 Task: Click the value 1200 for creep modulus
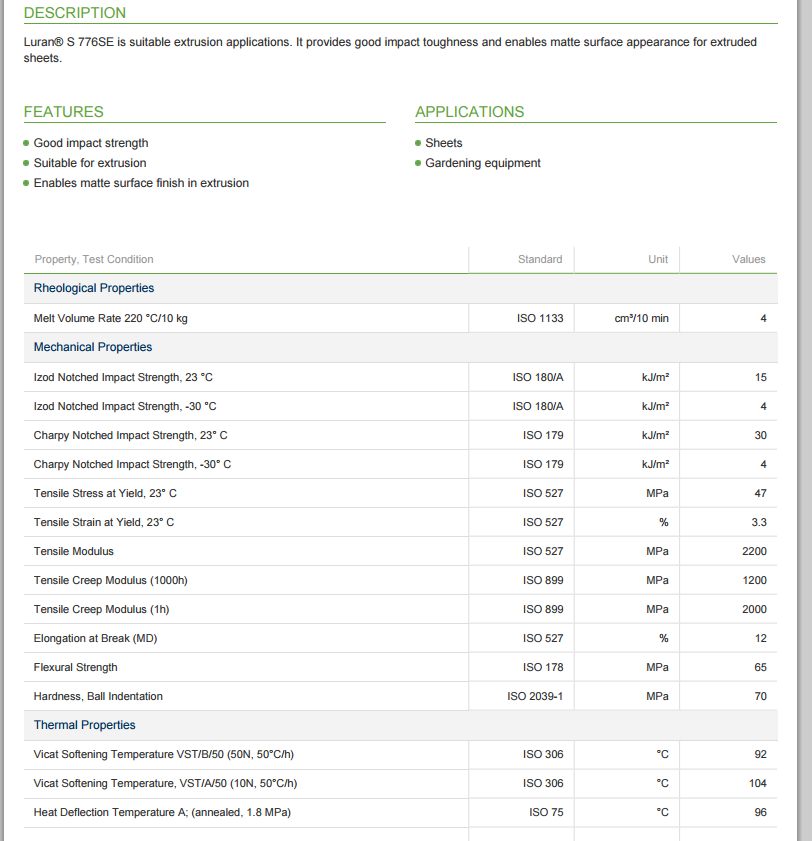pyautogui.click(x=754, y=580)
